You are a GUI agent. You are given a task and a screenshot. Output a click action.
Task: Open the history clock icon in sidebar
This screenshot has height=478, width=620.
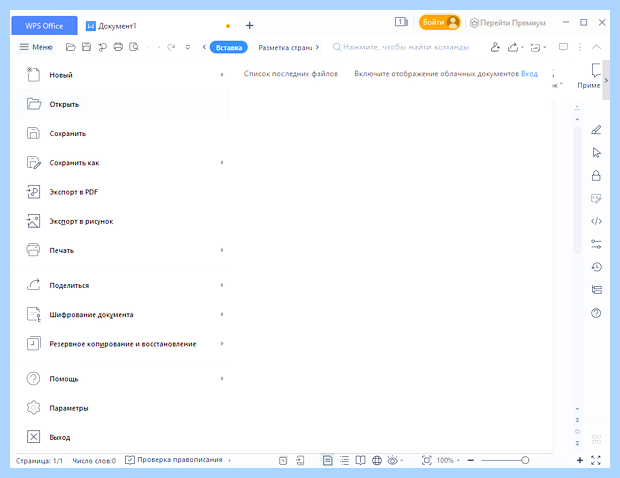(x=596, y=267)
